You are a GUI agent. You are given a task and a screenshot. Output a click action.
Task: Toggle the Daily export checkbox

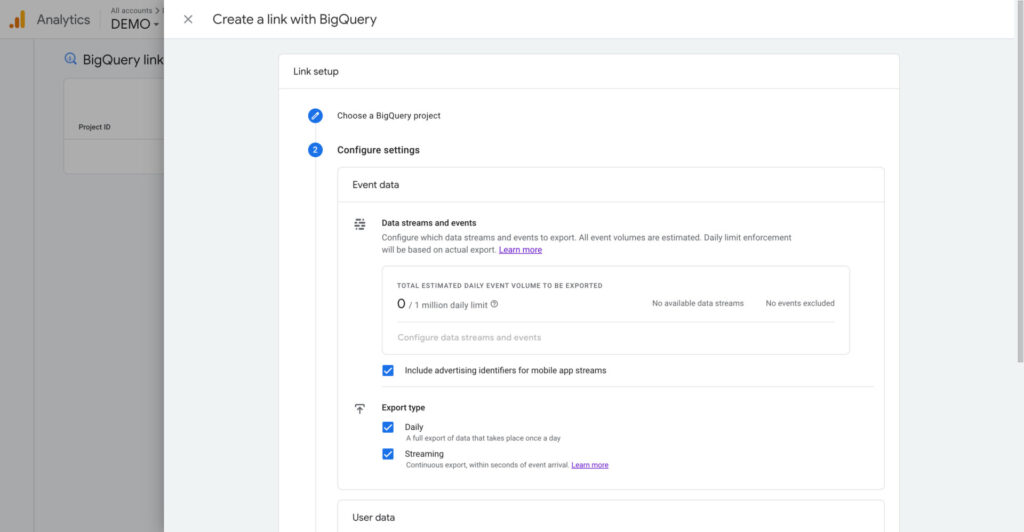(x=388, y=428)
